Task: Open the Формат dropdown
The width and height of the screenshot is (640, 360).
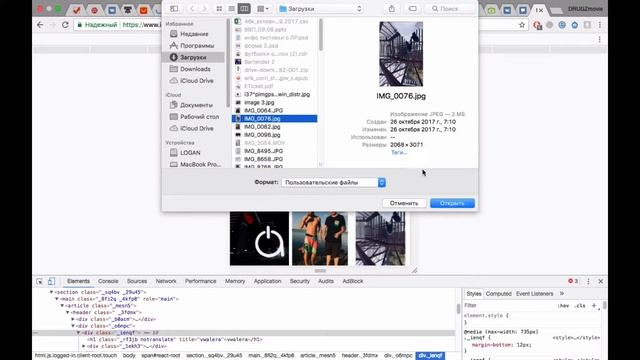Action: (x=333, y=182)
